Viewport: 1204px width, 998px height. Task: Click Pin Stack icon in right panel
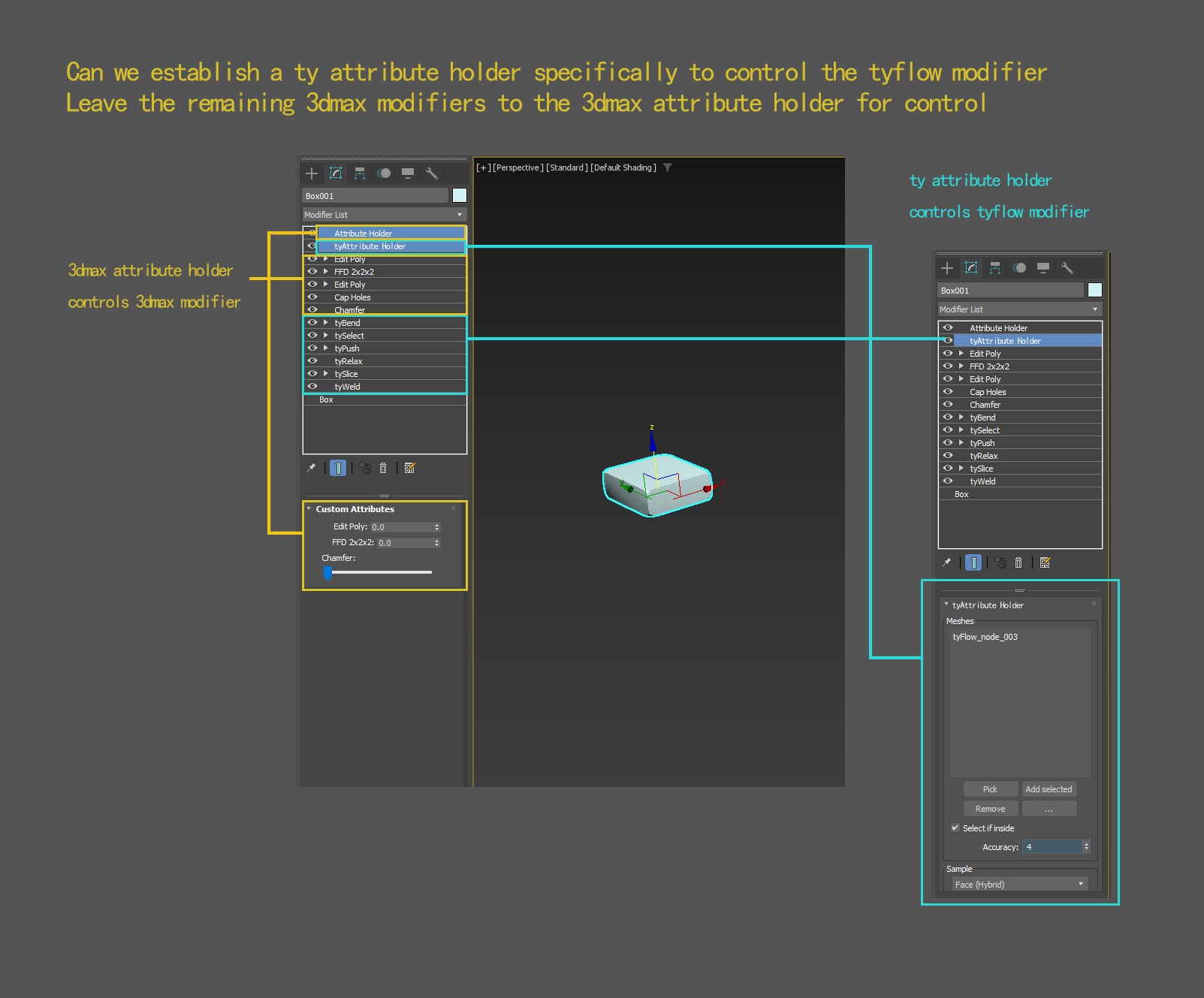point(946,562)
